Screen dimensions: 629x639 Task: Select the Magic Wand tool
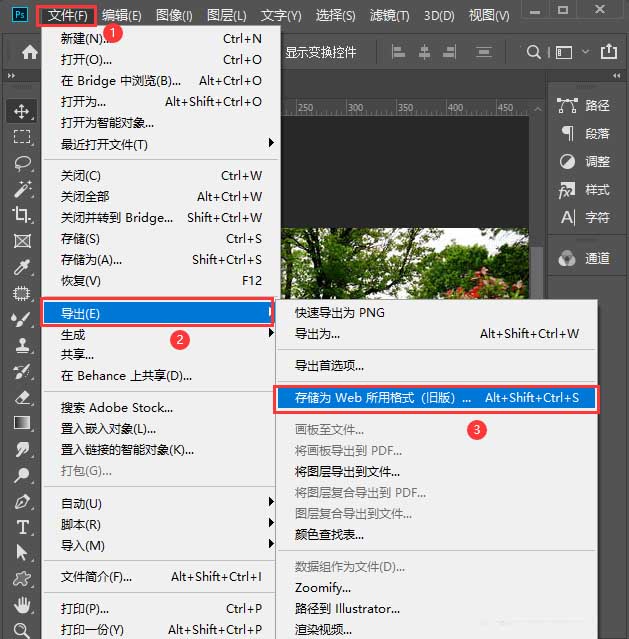pos(21,189)
